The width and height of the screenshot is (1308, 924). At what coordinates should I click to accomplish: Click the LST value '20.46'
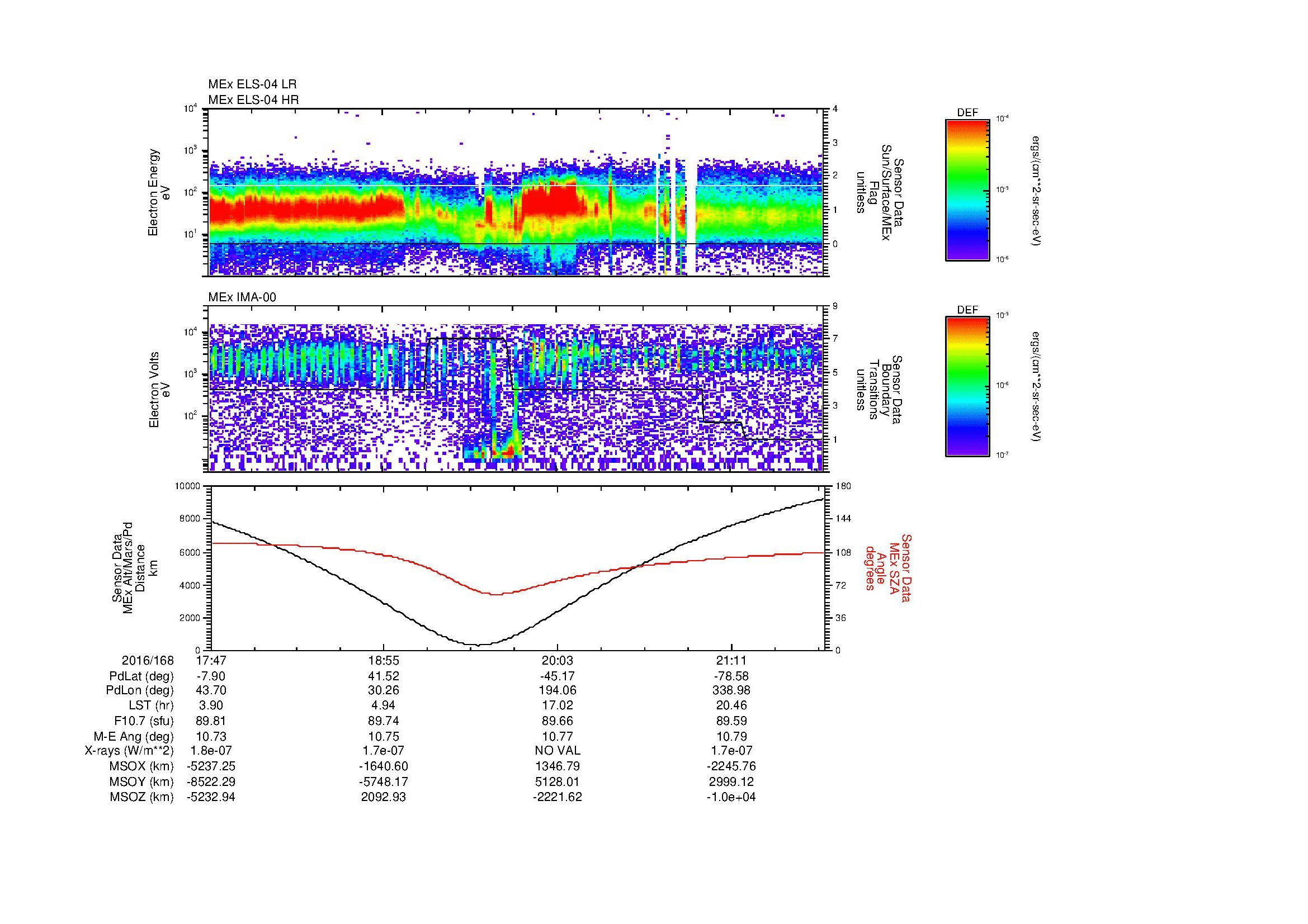tap(731, 706)
